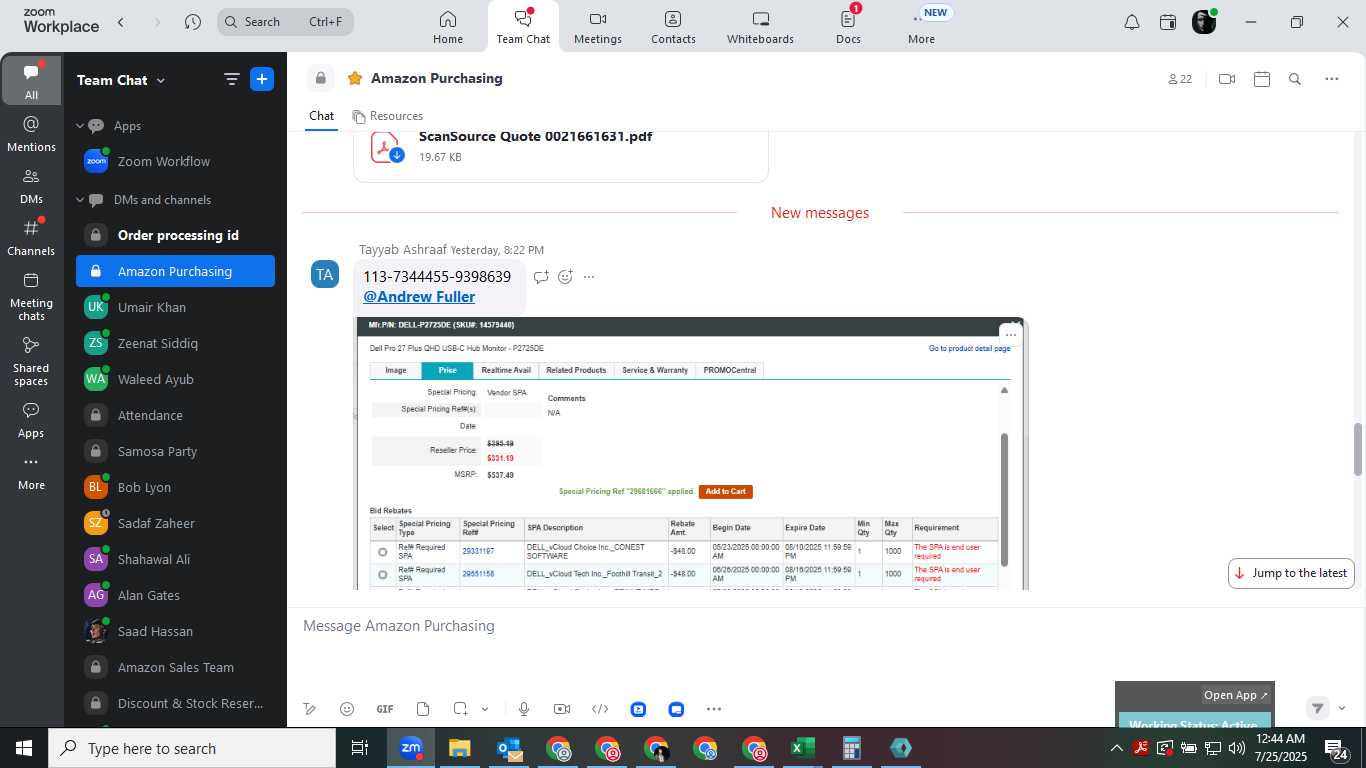Open DMs in the sidebar
The image size is (1366, 768).
31,185
